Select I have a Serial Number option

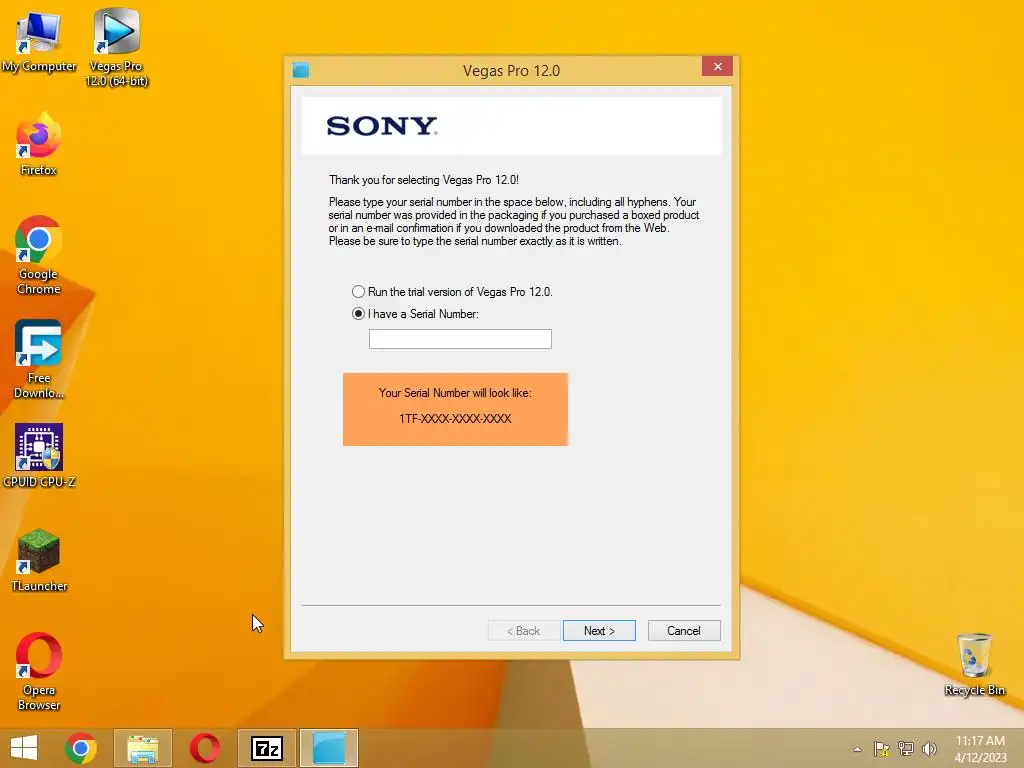415,314
